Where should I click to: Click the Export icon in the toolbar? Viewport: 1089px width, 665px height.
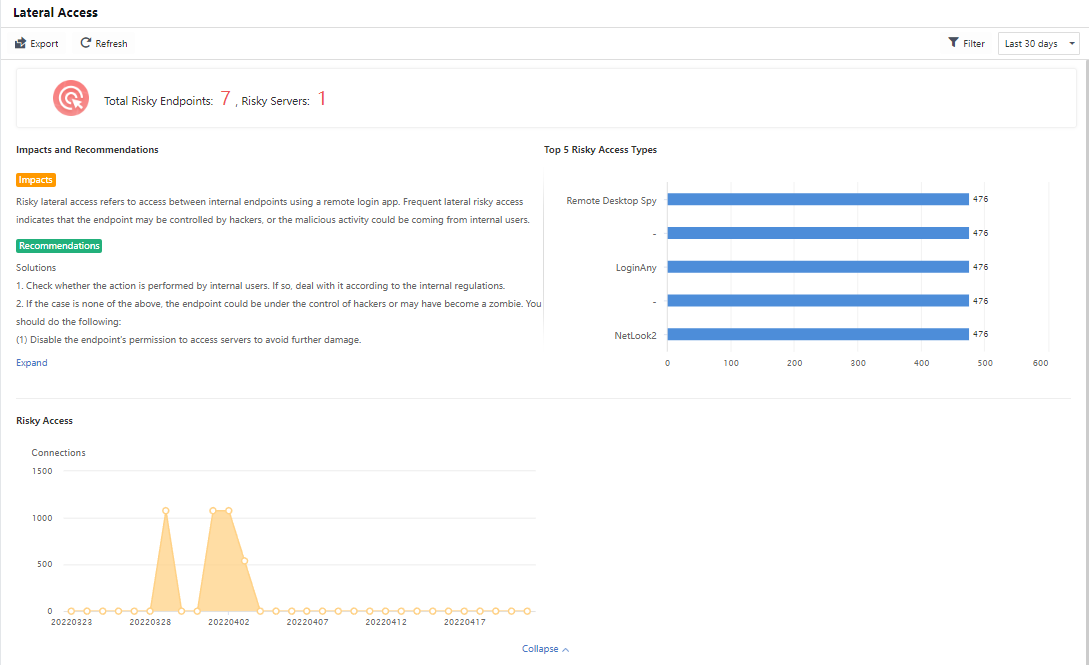click(20, 44)
